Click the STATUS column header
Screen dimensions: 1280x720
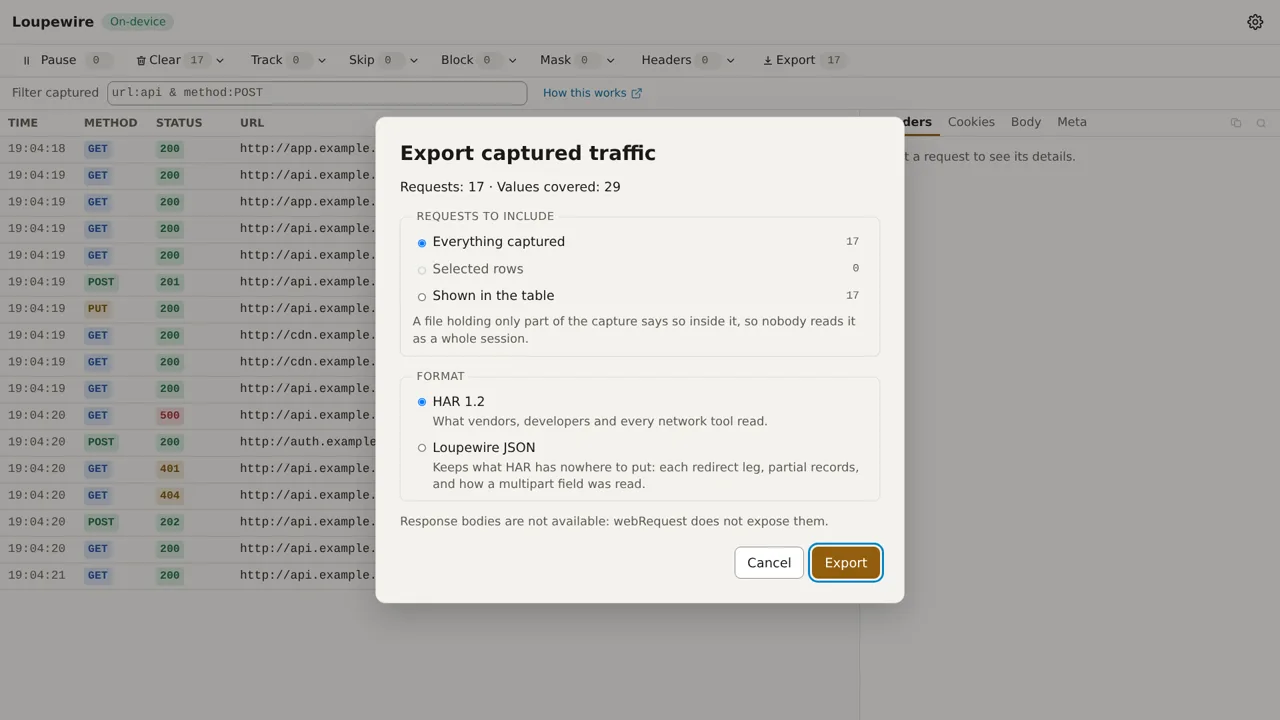[179, 123]
